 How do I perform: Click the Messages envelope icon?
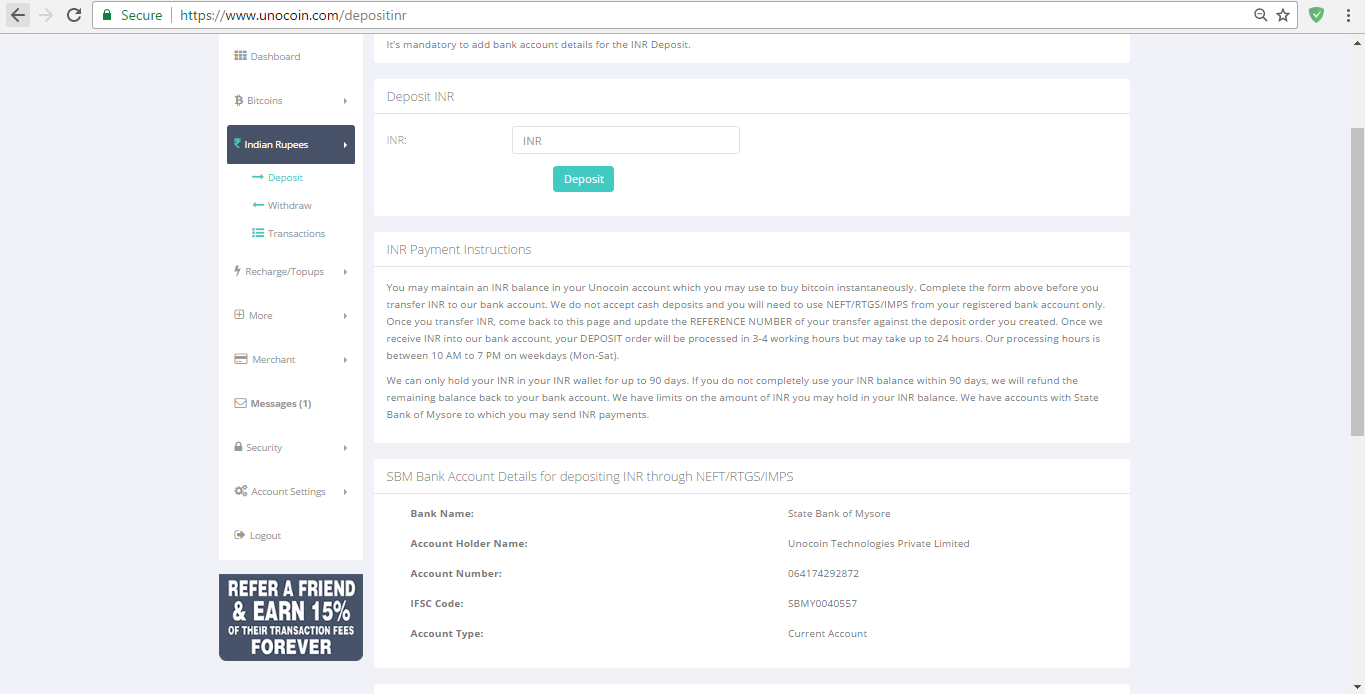[x=240, y=403]
